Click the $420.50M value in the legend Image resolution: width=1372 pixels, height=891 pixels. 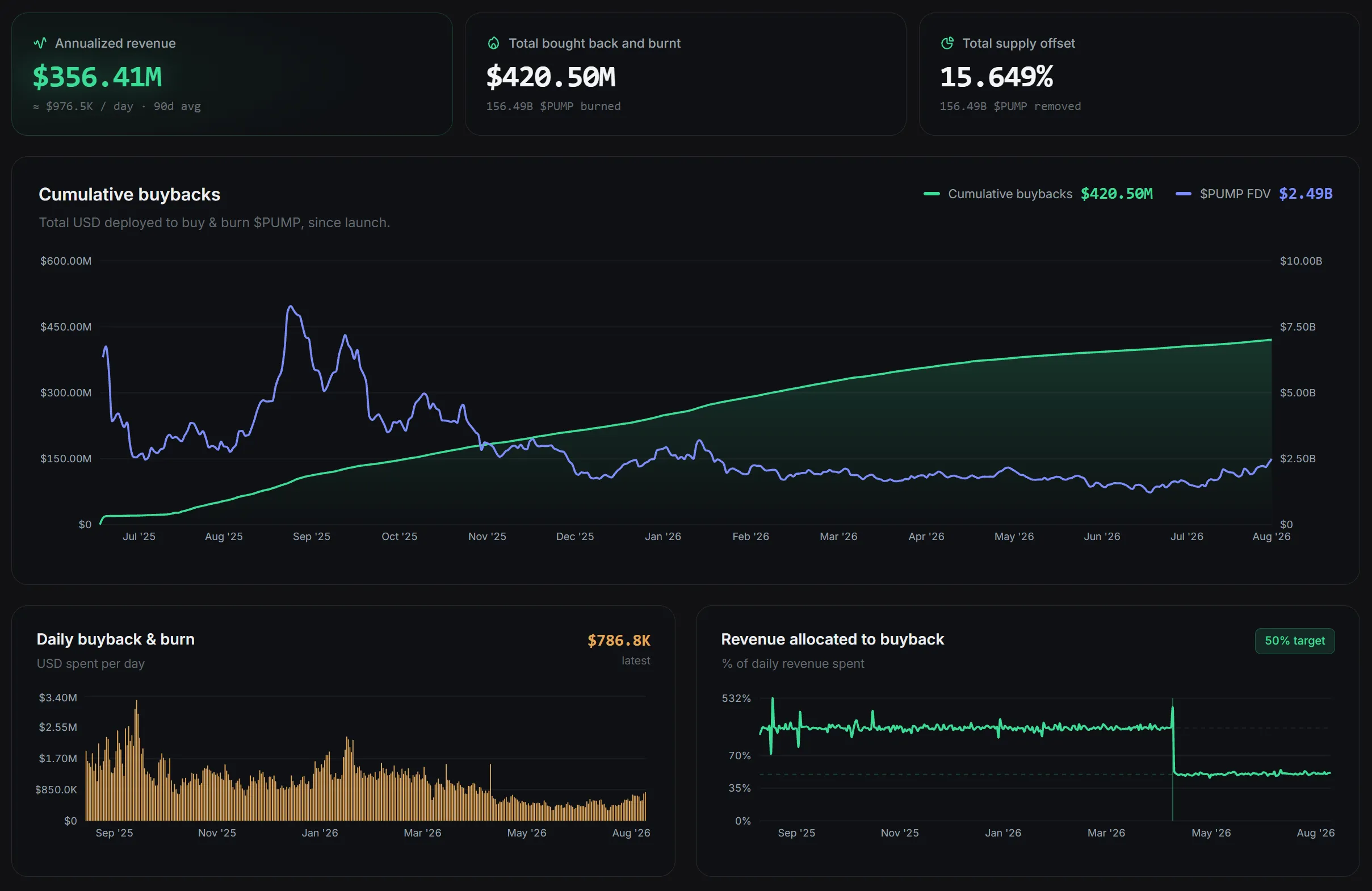point(1117,194)
